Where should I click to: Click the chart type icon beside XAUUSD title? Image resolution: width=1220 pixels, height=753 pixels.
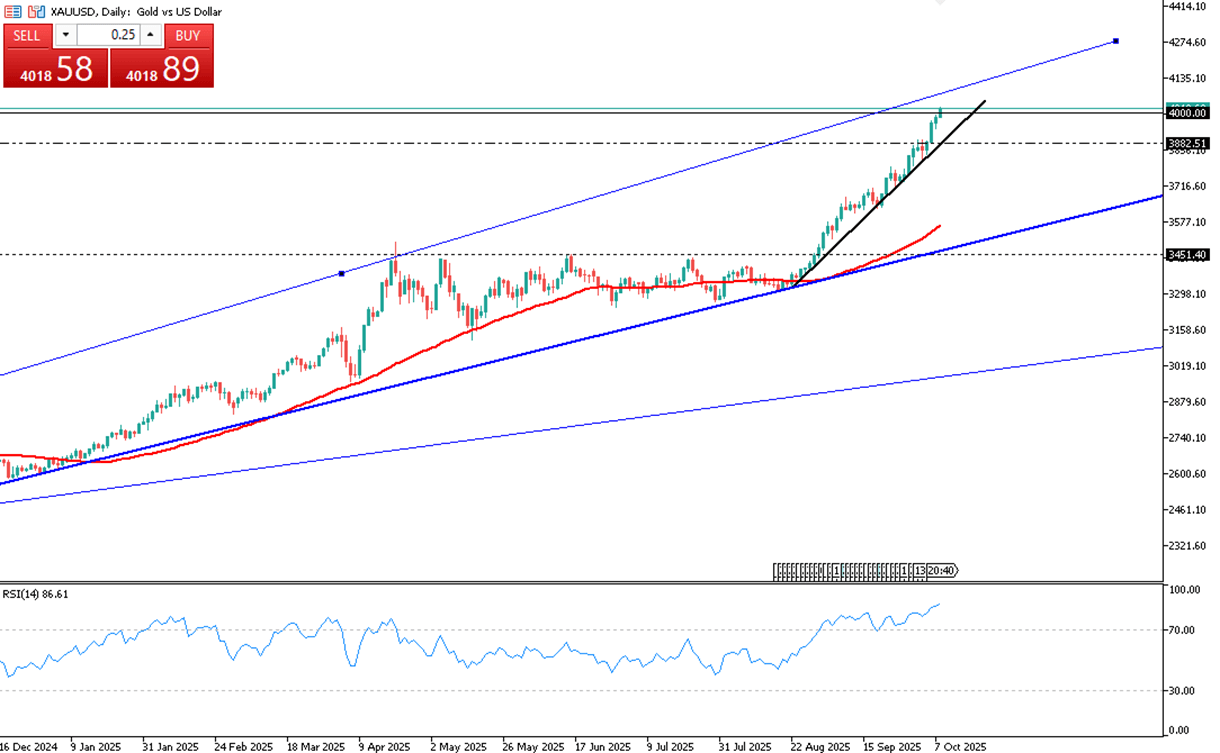click(x=35, y=12)
